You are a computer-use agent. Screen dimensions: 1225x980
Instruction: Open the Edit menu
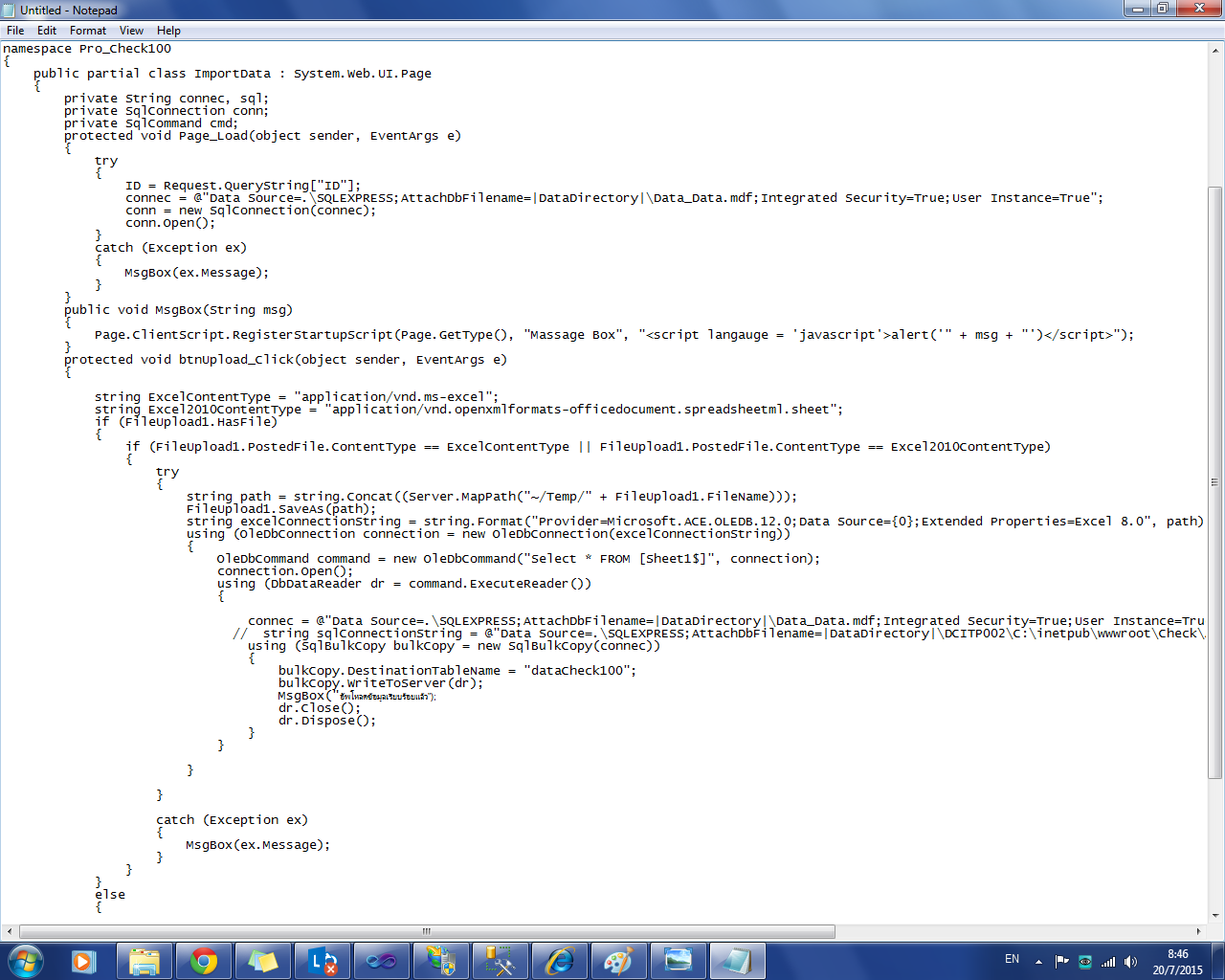[47, 31]
